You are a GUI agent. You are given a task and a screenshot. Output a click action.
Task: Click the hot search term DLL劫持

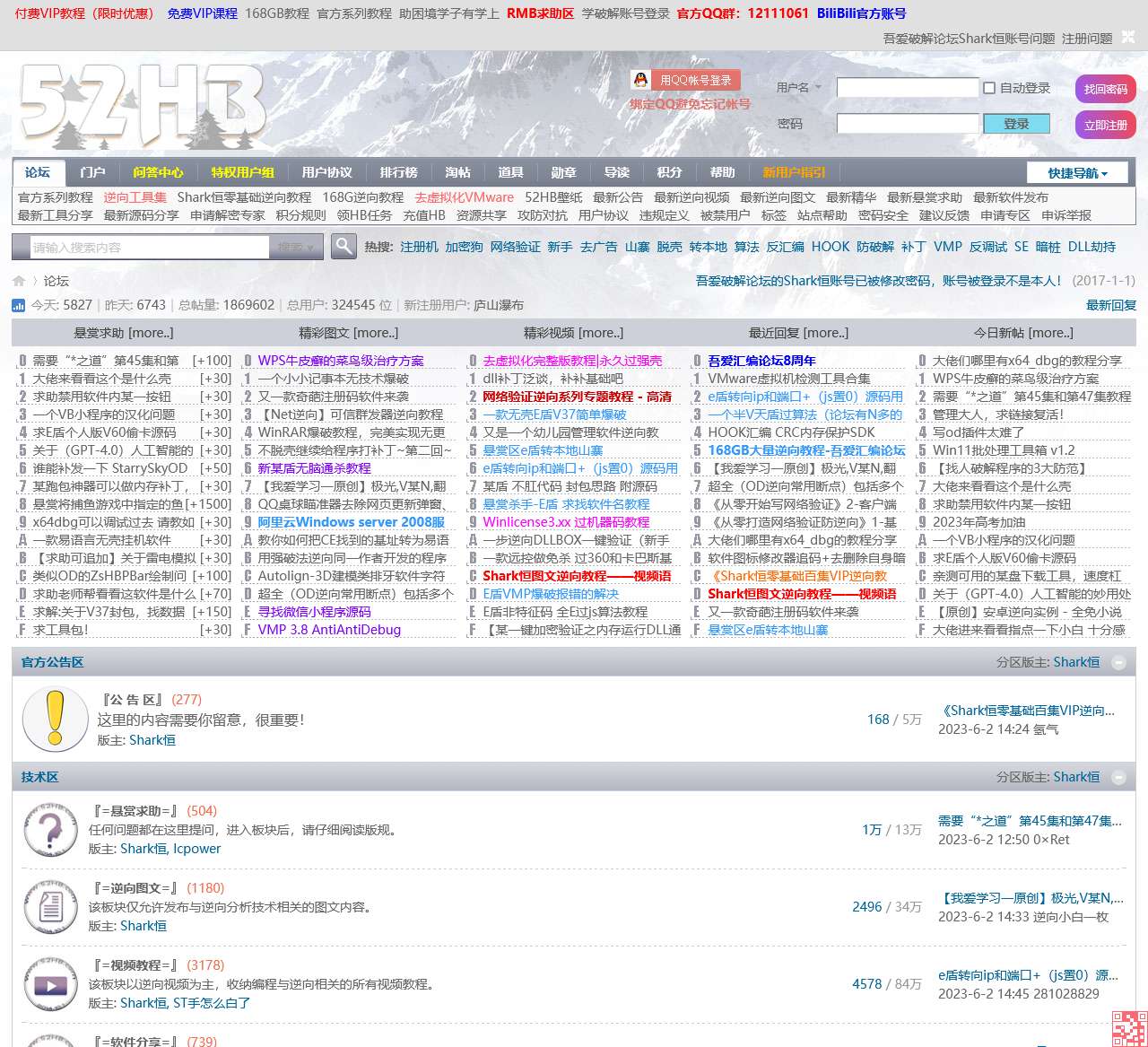click(x=1091, y=247)
